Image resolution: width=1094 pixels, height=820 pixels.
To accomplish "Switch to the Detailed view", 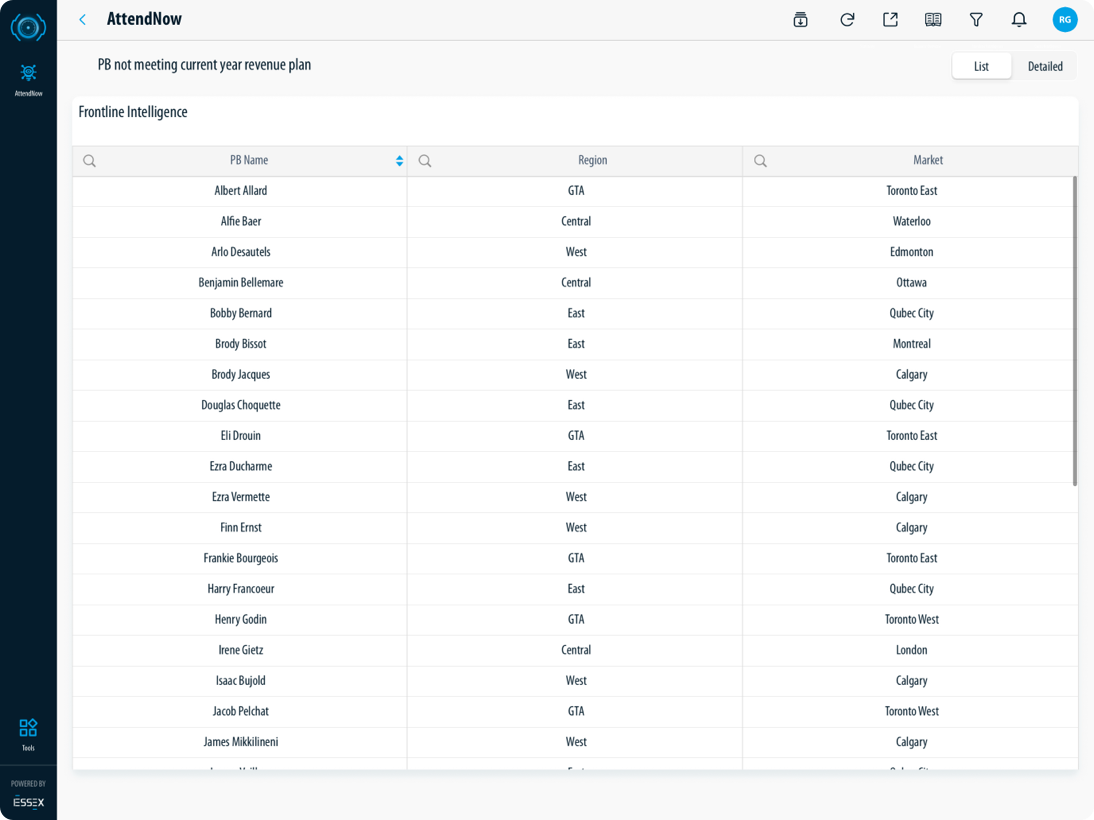I will (1045, 66).
